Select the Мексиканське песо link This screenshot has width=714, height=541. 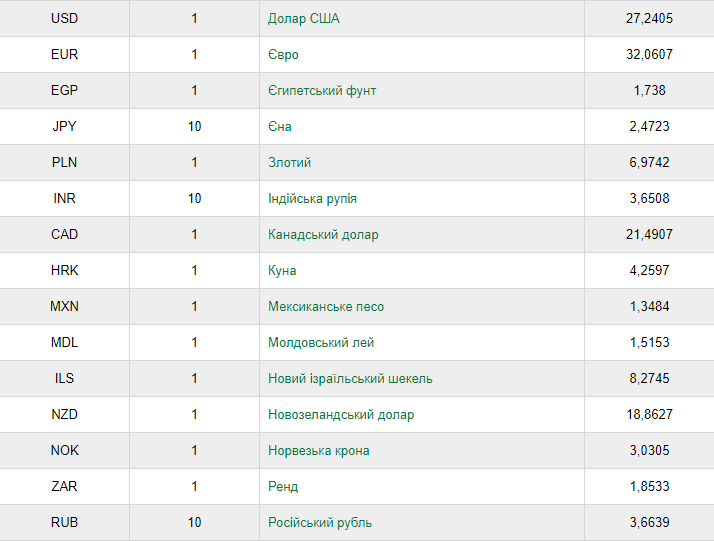[326, 306]
